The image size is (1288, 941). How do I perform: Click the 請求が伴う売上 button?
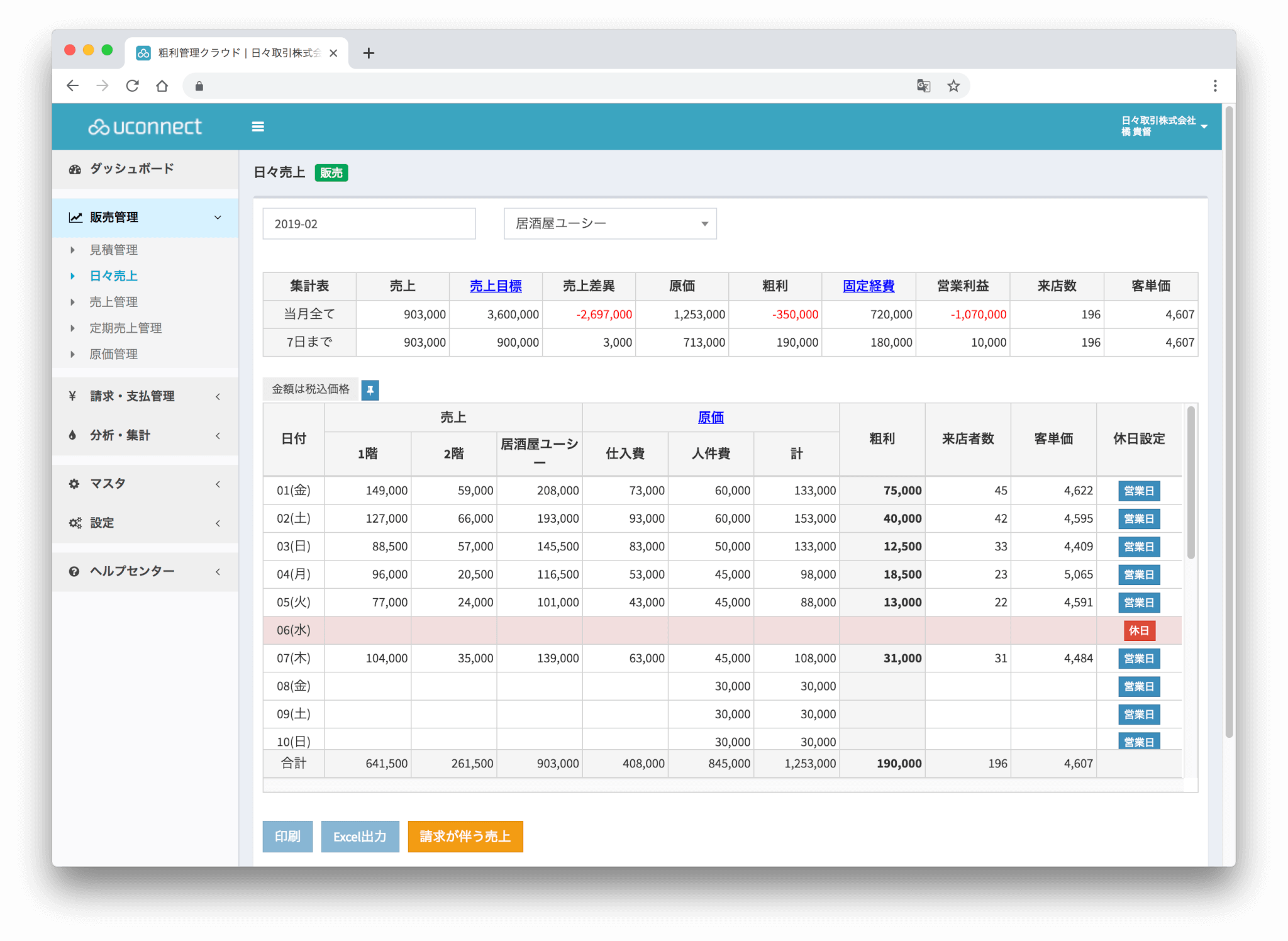(x=465, y=837)
